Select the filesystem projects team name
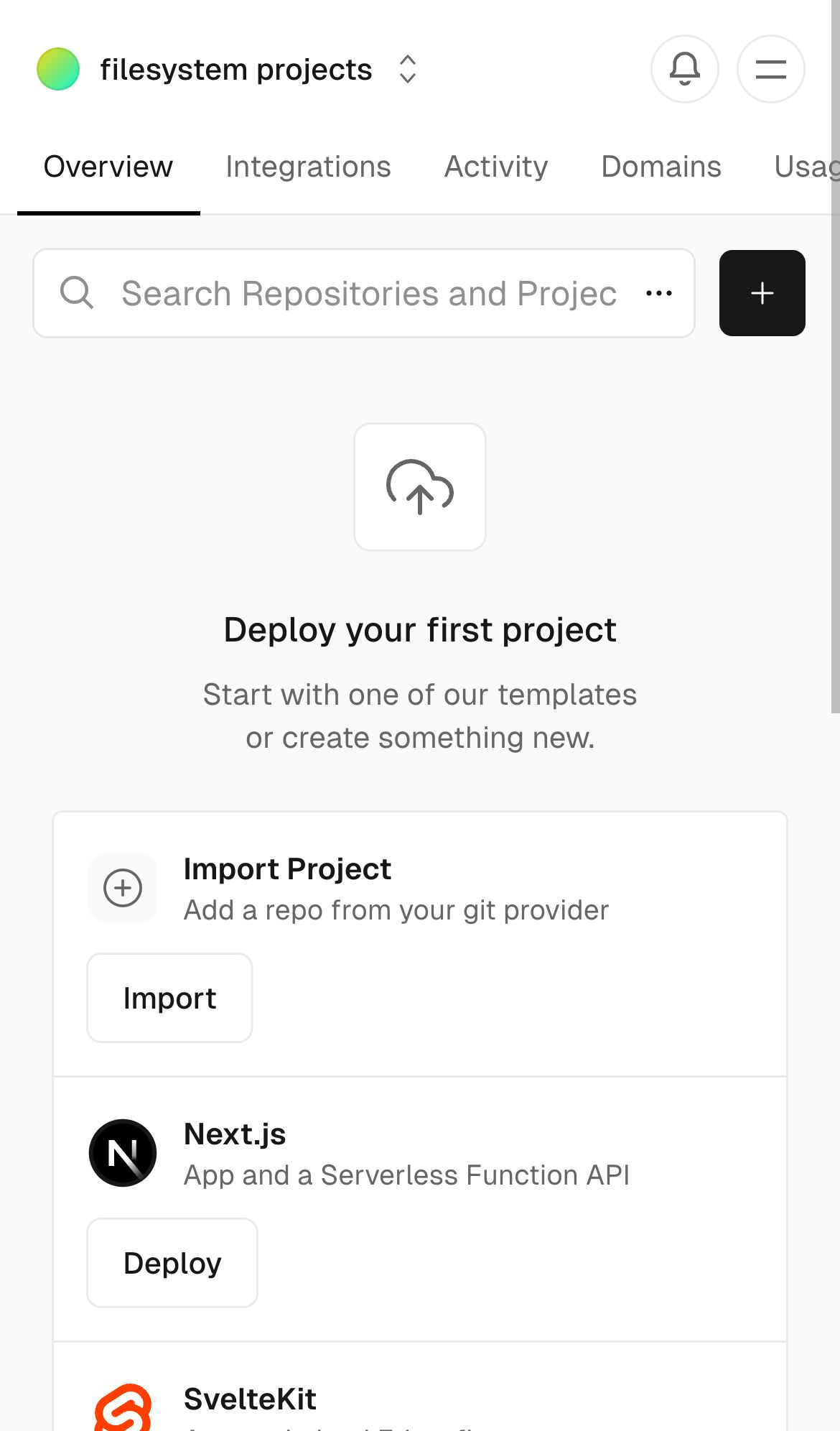Screen dimensions: 840x1431 tap(236, 70)
